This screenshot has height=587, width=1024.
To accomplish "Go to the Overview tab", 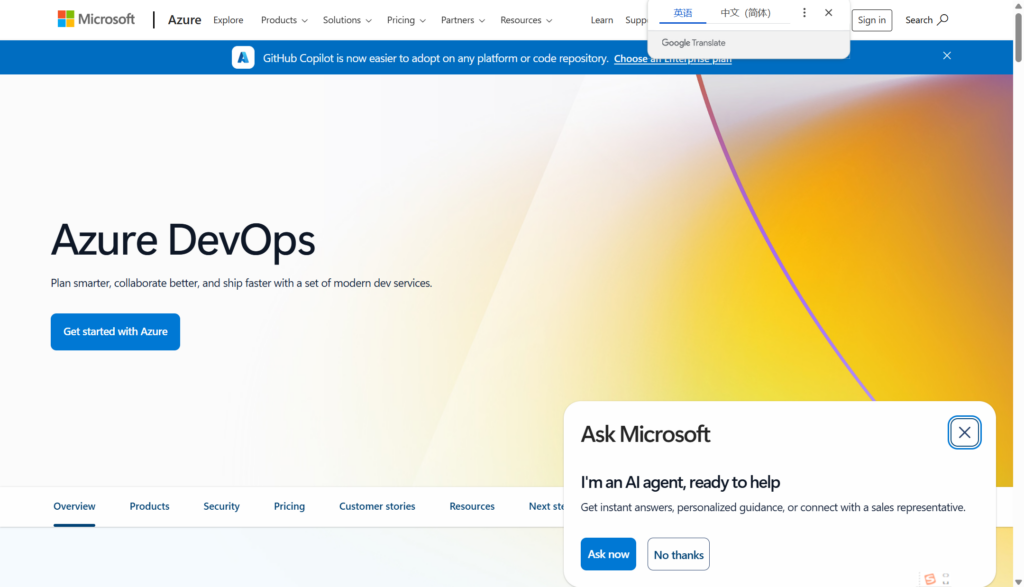I will click(74, 506).
